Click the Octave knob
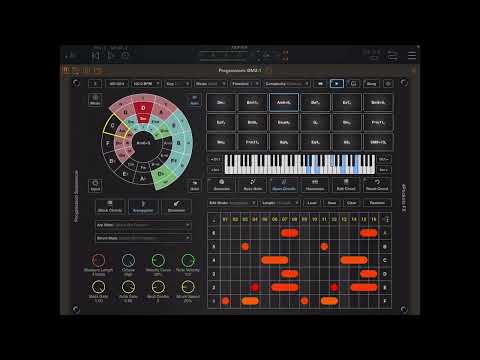 pos(128,260)
